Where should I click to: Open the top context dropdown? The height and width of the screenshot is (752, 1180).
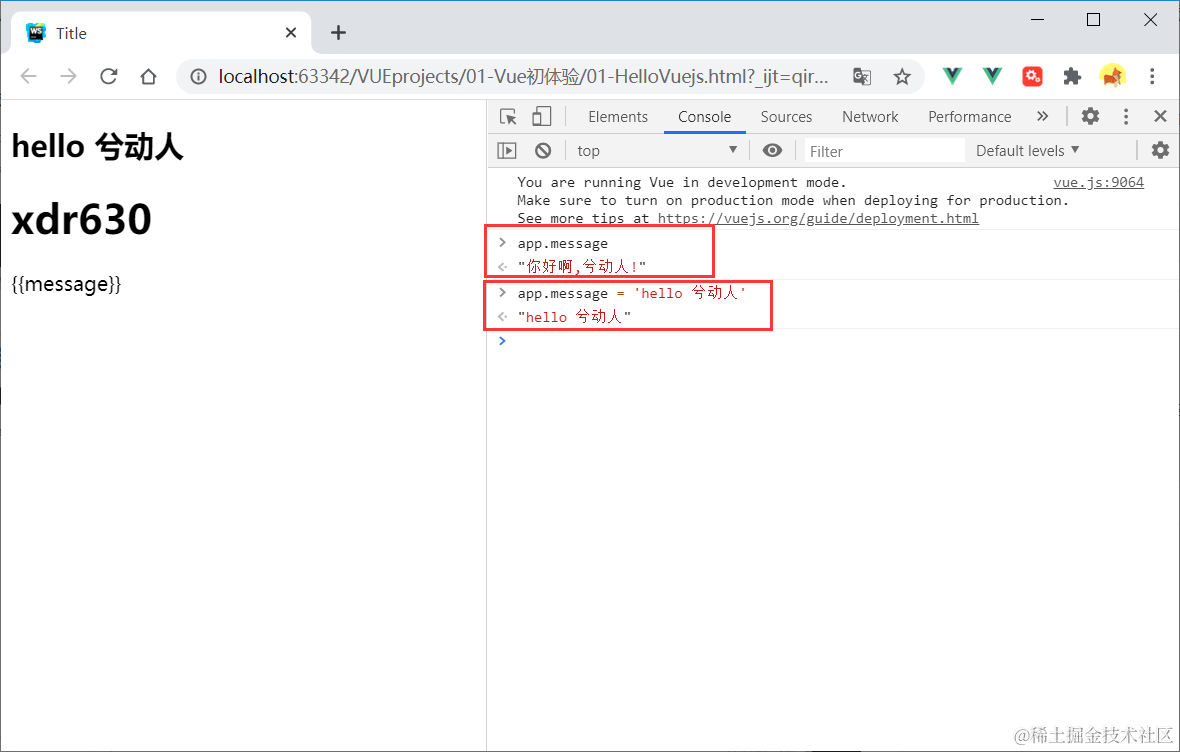(657, 151)
